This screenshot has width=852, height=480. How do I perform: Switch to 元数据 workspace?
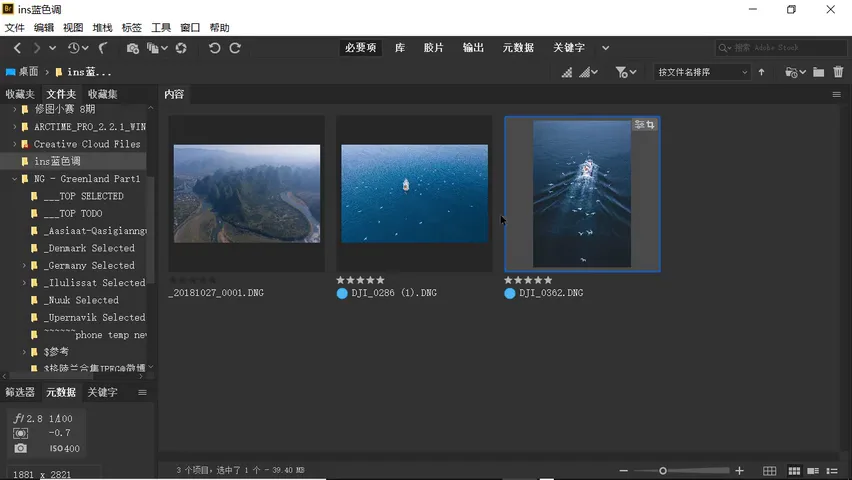[518, 48]
